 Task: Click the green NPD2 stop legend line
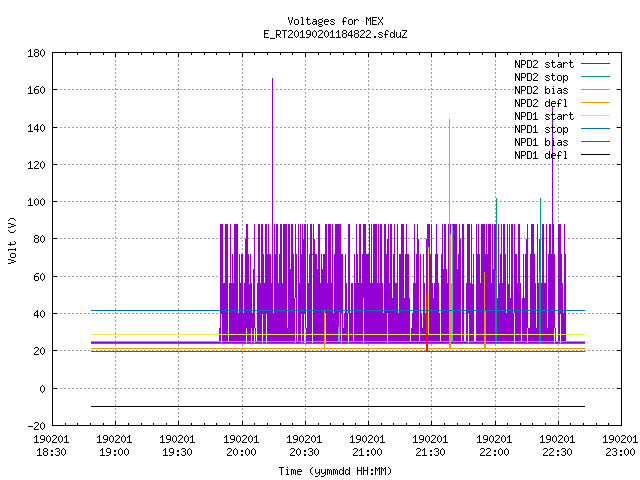pyautogui.click(x=595, y=77)
